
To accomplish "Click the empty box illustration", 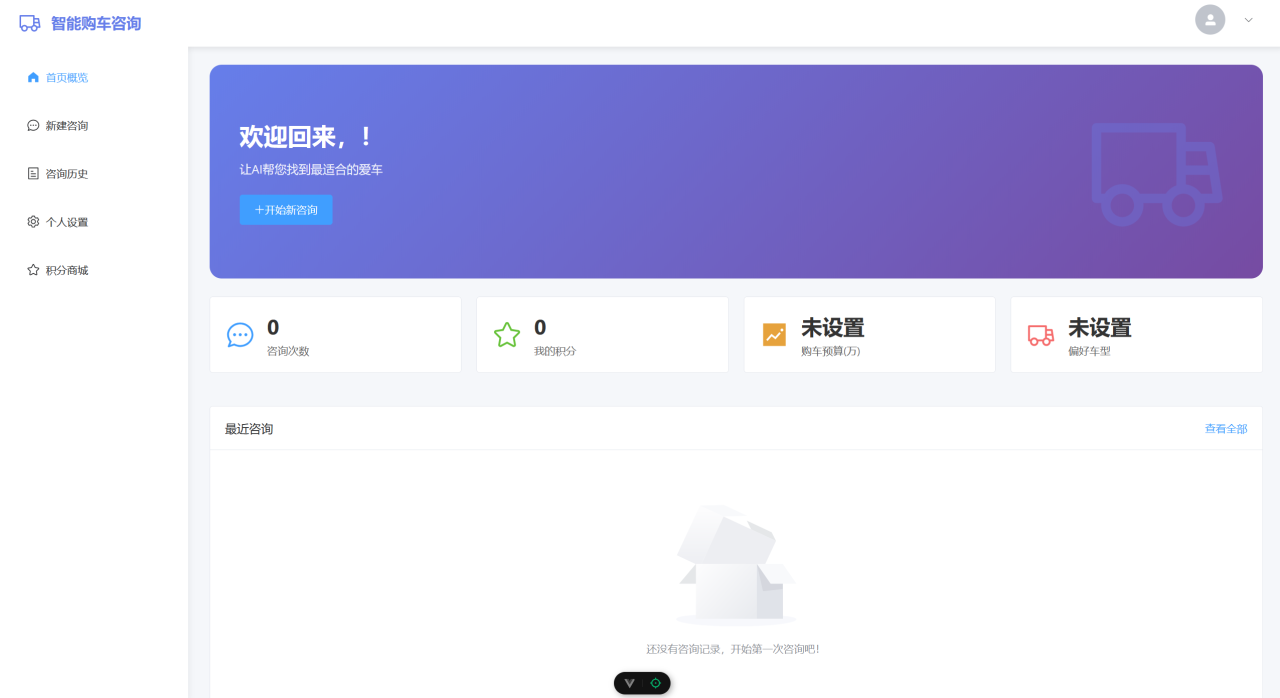I will tap(736, 565).
